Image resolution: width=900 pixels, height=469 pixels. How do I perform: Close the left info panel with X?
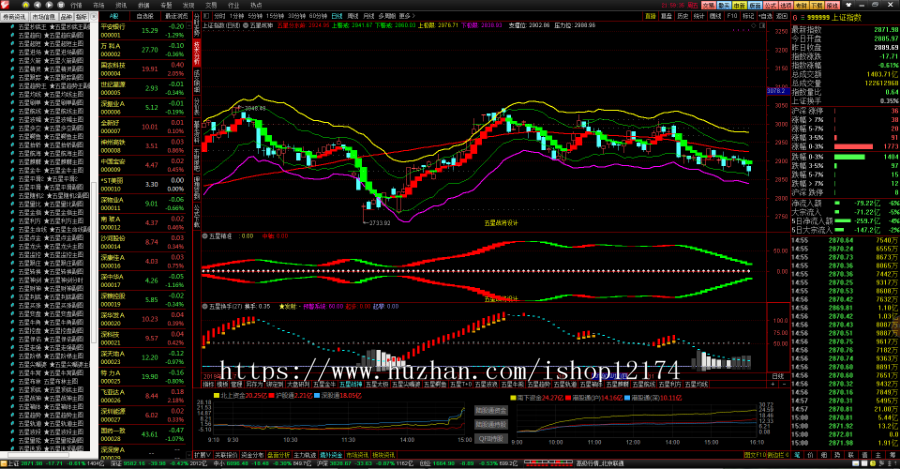click(x=94, y=17)
